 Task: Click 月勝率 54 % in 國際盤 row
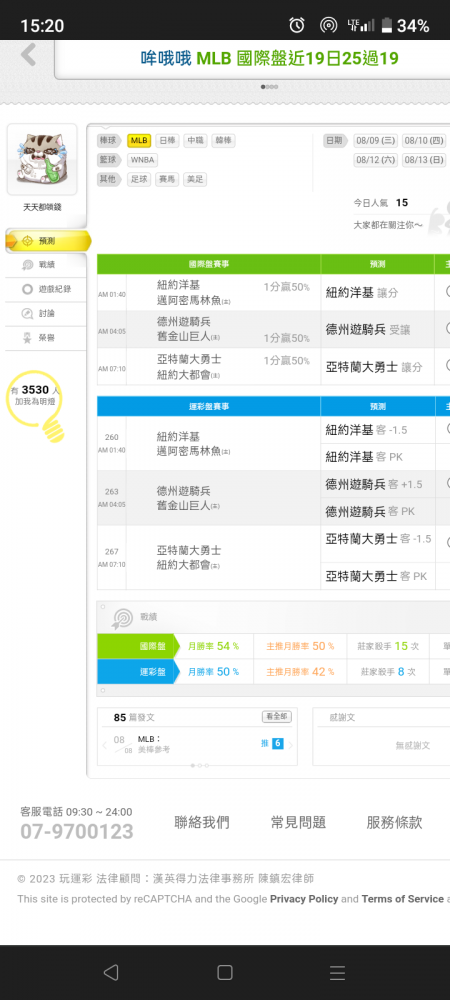[214, 646]
